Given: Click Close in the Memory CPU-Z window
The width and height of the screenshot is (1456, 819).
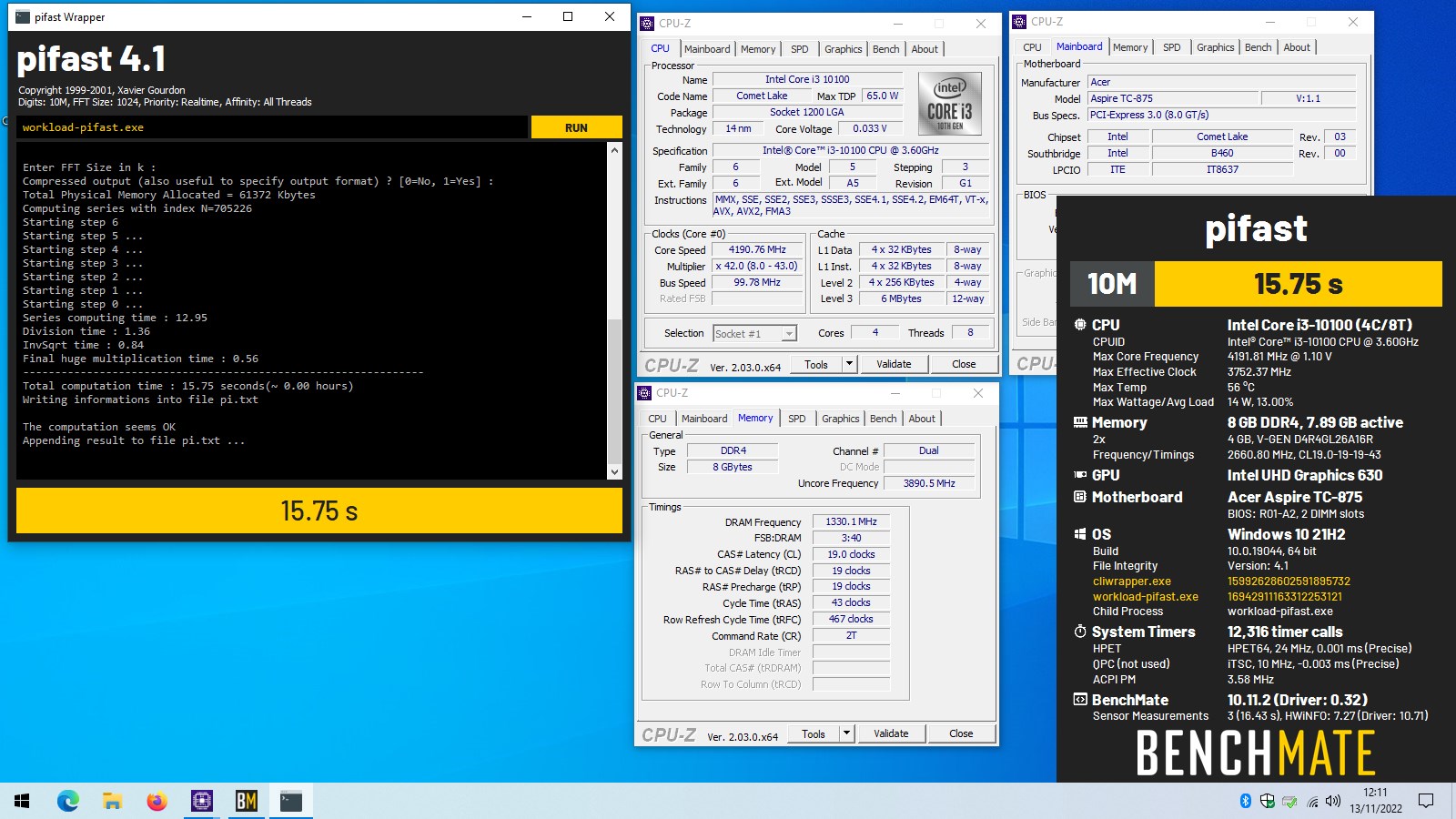Looking at the screenshot, I should [961, 733].
